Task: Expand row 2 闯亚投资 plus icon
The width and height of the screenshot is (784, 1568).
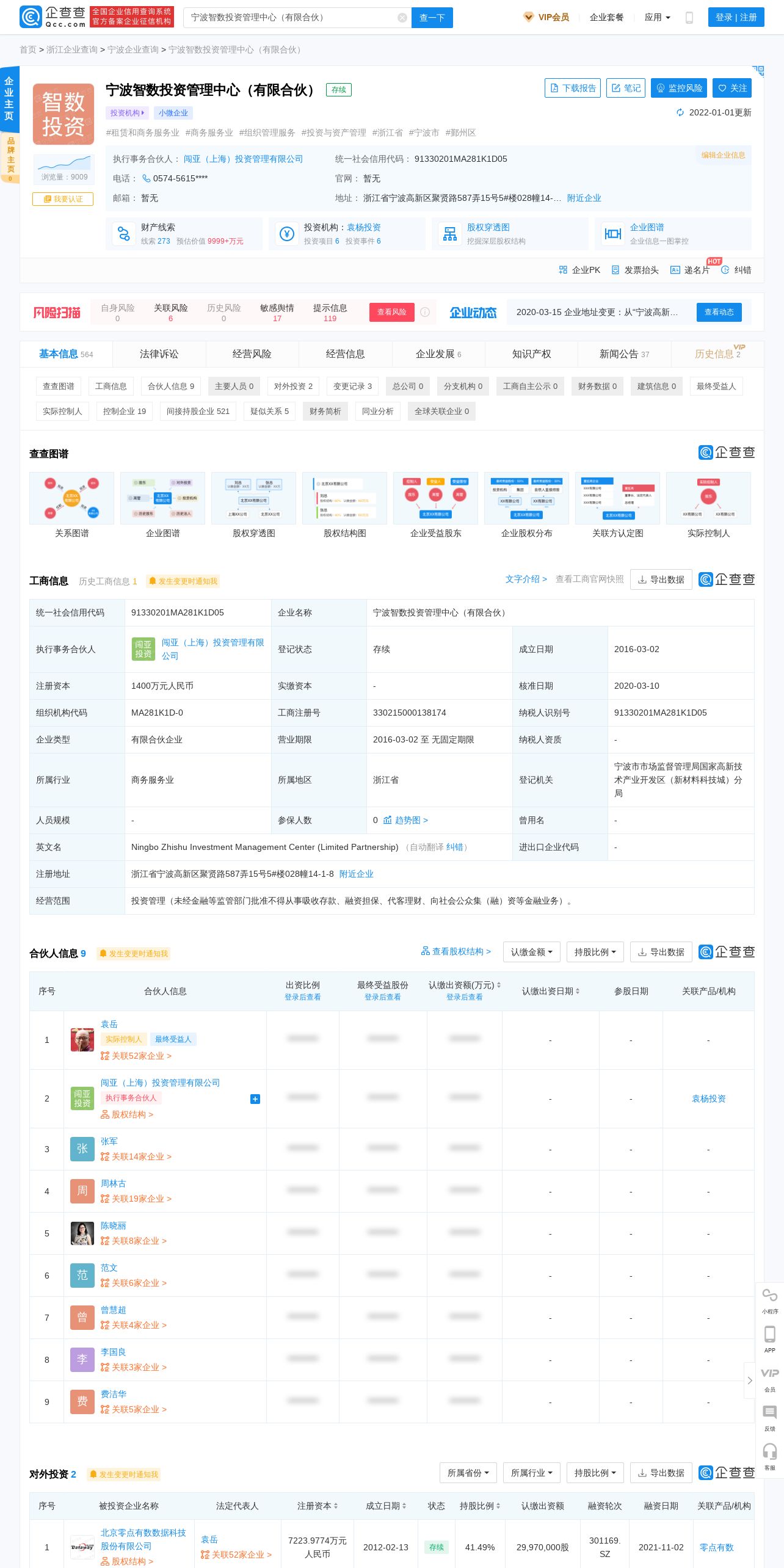Action: pos(255,1099)
